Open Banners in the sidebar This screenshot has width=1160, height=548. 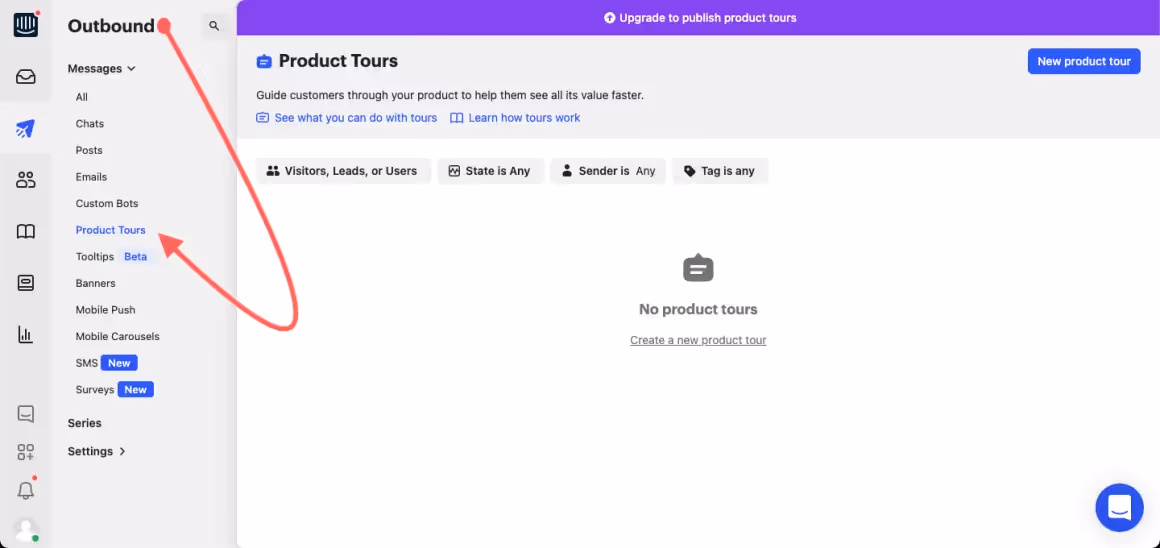pos(95,283)
